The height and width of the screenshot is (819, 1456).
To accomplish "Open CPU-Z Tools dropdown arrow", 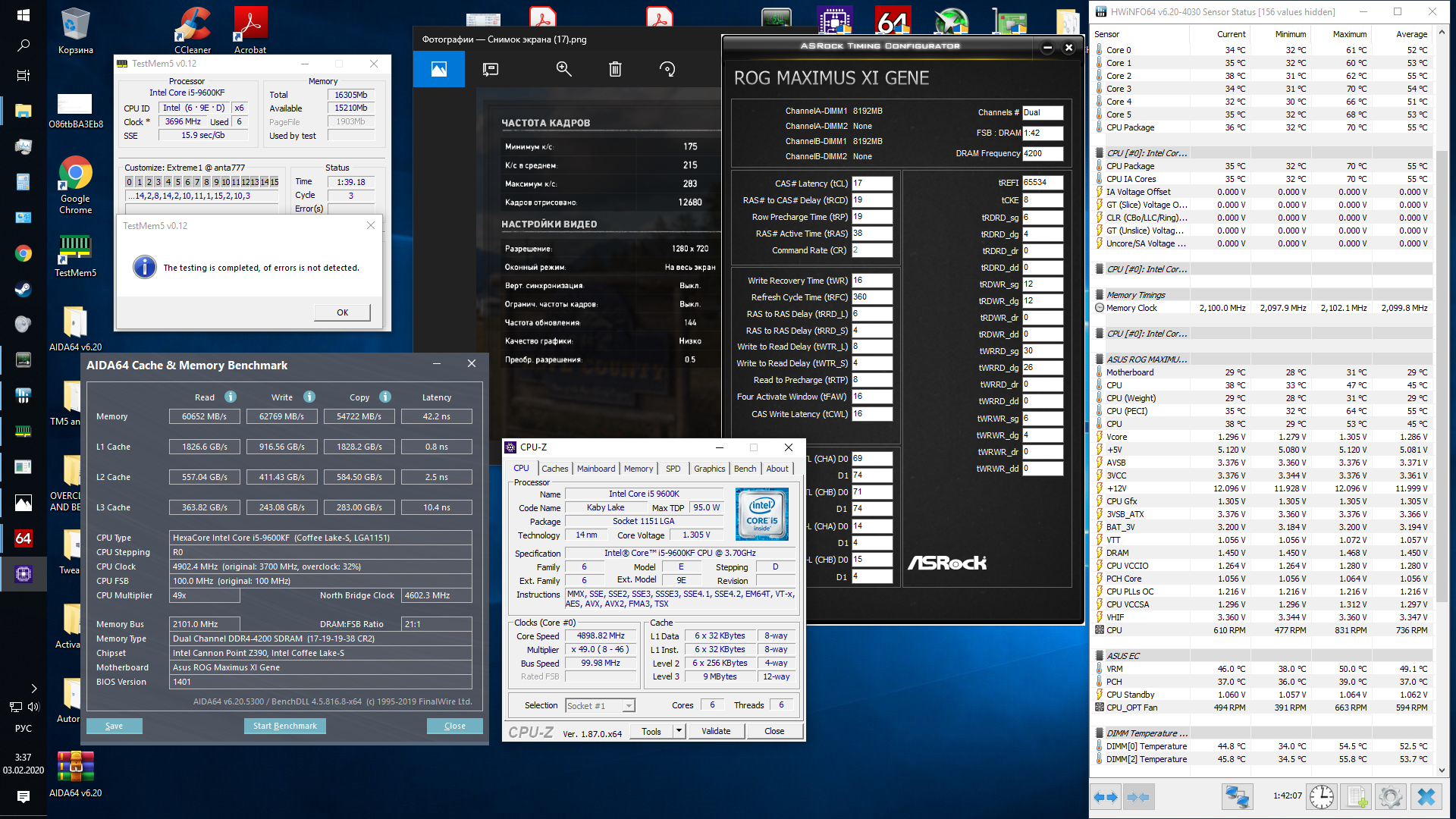I will [679, 731].
